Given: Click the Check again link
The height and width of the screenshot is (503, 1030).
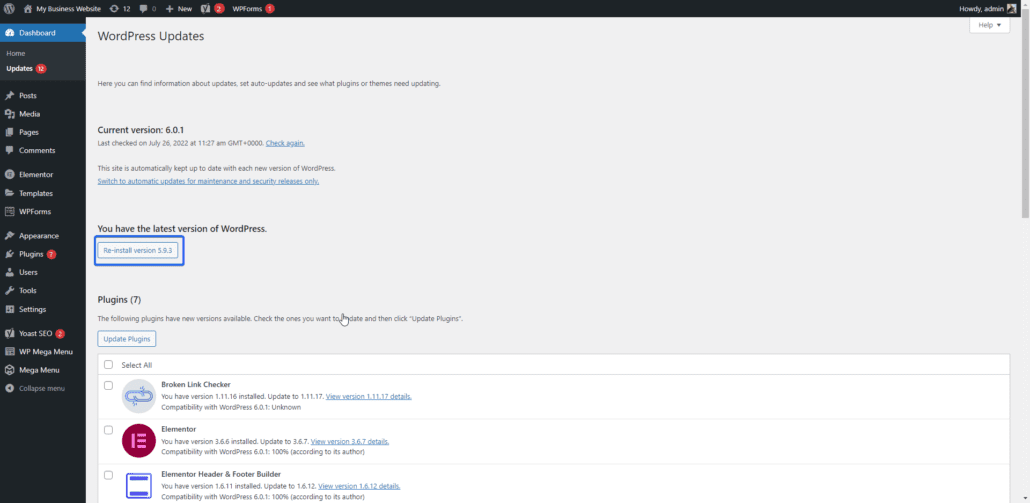Looking at the screenshot, I should [x=285, y=143].
